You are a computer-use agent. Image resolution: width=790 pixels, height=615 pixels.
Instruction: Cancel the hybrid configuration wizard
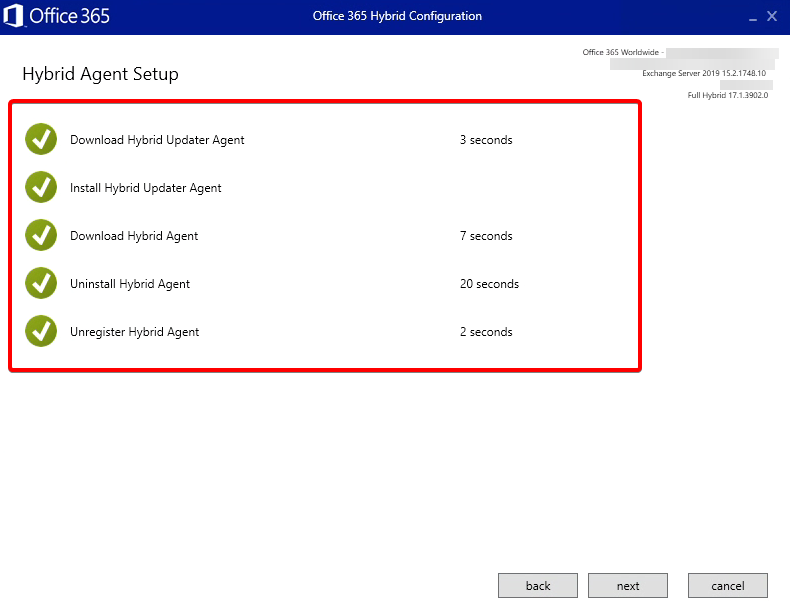pos(727,586)
